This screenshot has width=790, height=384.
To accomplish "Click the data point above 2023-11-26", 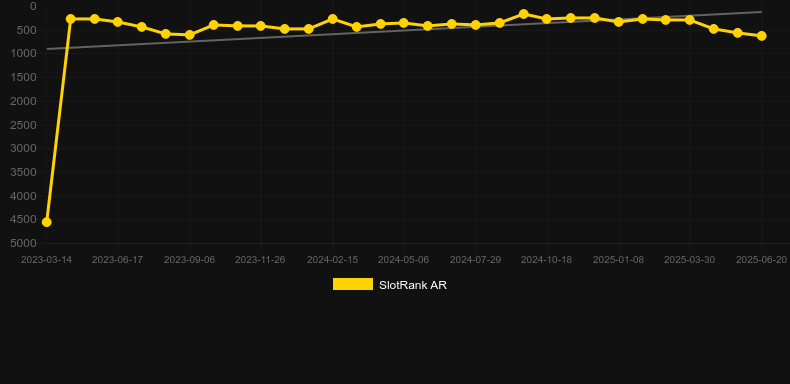I will click(260, 26).
